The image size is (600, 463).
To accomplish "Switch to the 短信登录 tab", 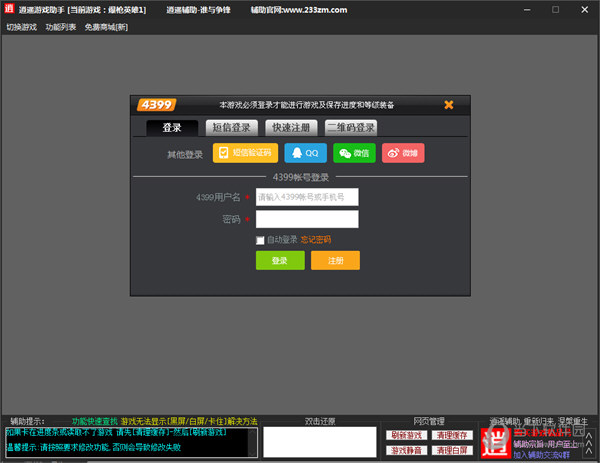I will point(232,127).
